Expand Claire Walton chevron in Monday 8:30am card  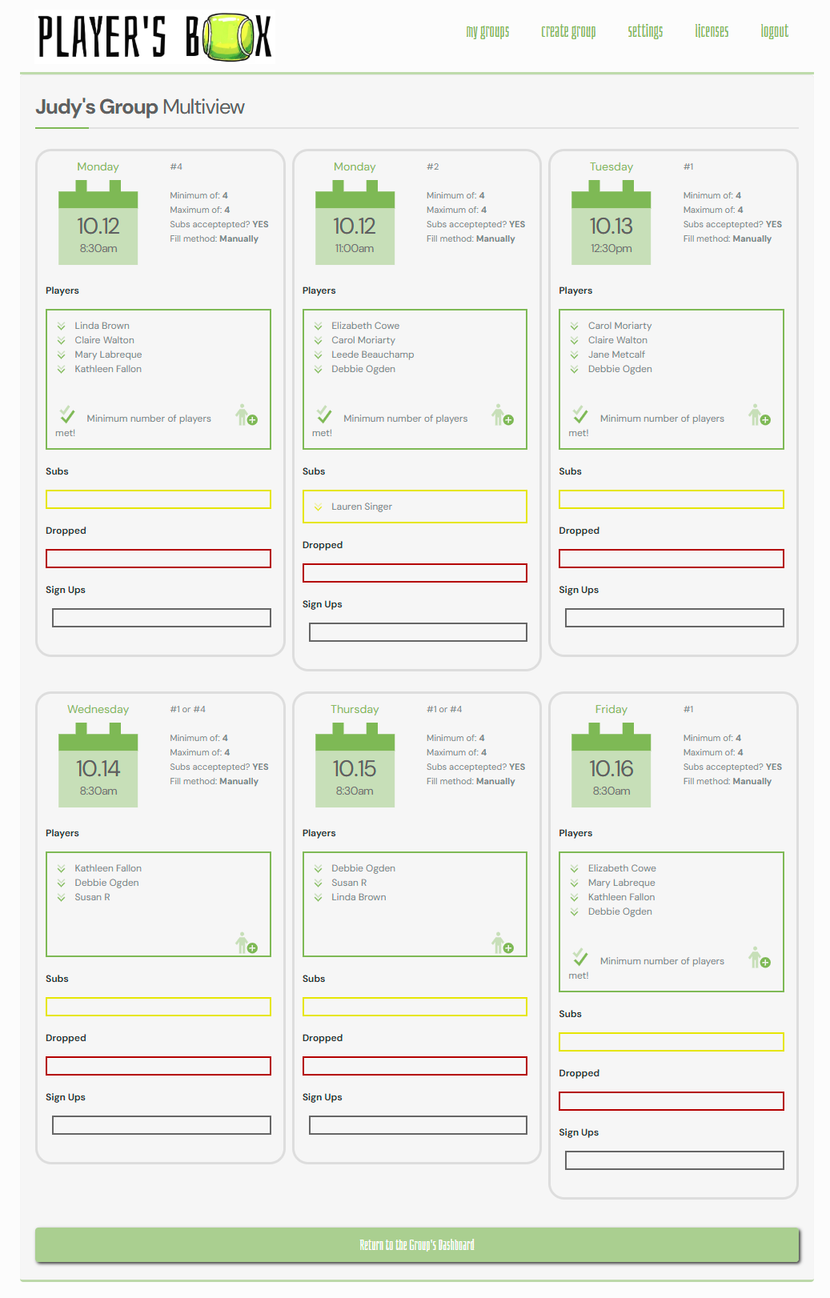pos(62,340)
